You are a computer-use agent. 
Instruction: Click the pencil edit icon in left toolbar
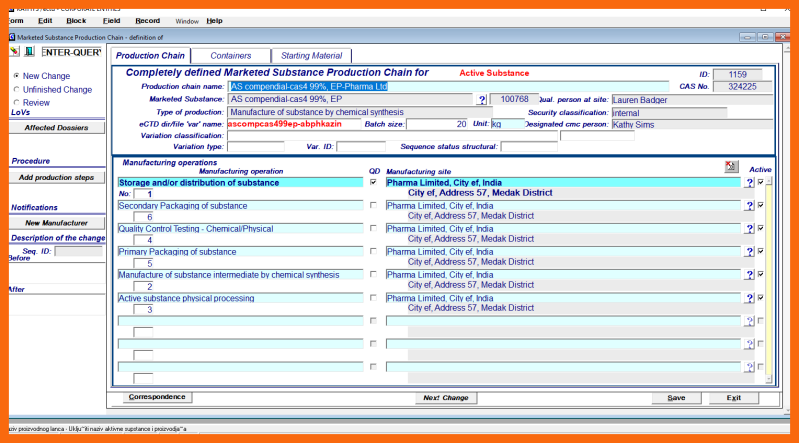[14, 51]
